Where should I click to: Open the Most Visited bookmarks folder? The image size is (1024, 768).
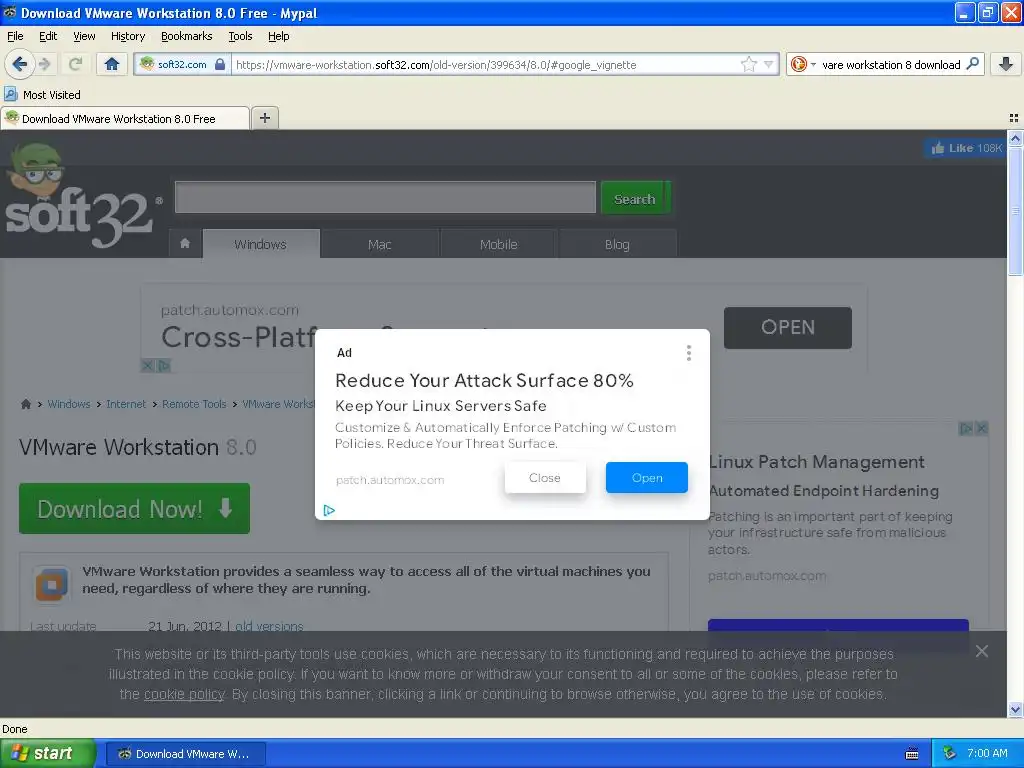[43, 95]
